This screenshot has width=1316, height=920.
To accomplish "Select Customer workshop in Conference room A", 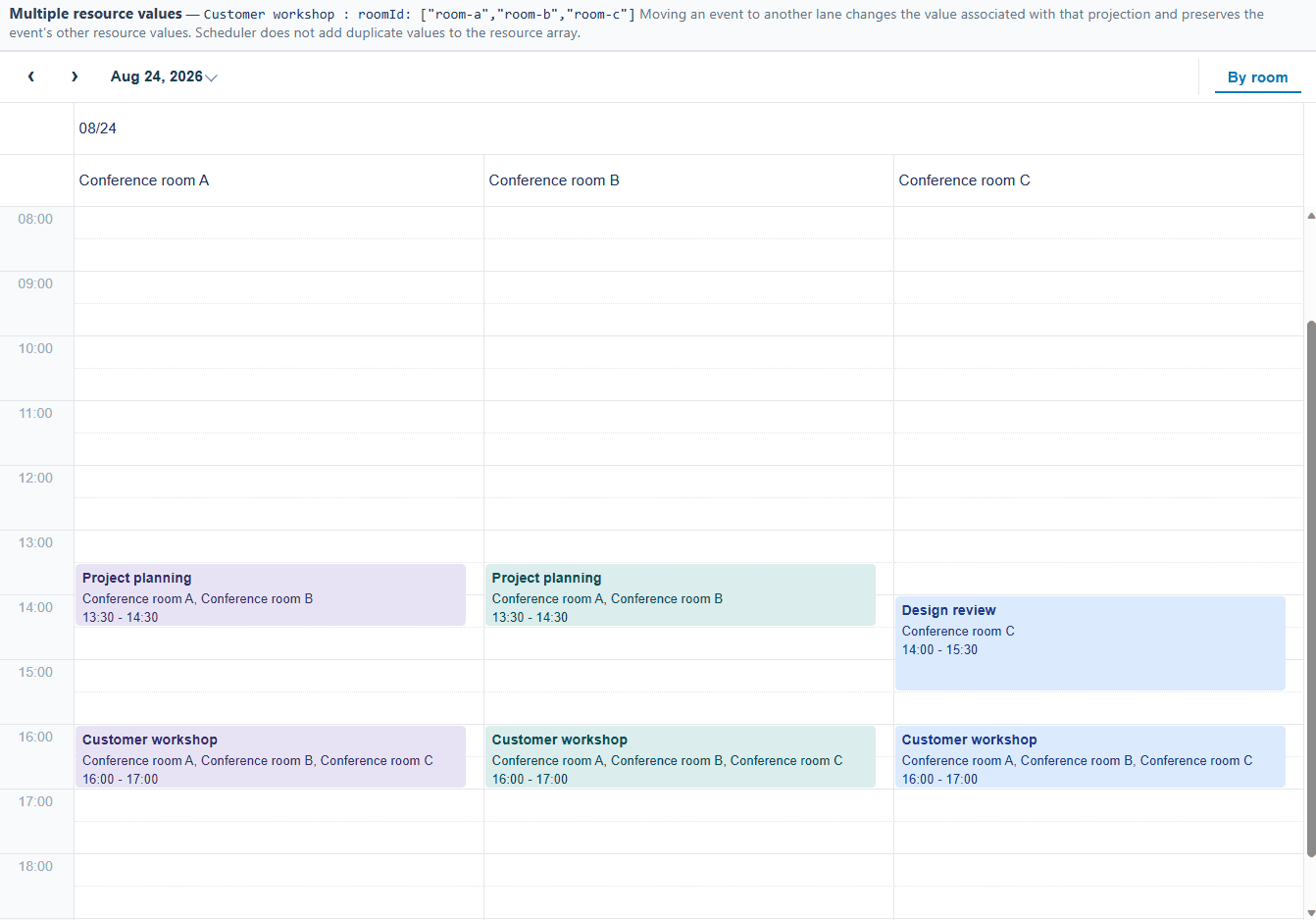I will click(271, 757).
